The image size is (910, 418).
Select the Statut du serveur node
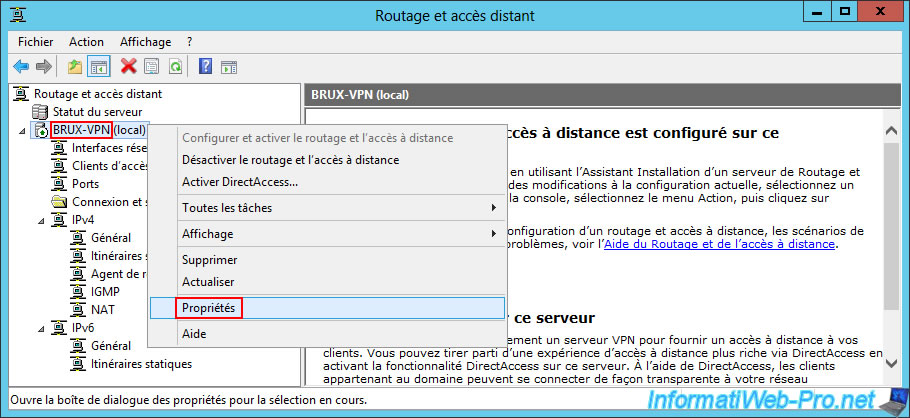click(x=97, y=112)
